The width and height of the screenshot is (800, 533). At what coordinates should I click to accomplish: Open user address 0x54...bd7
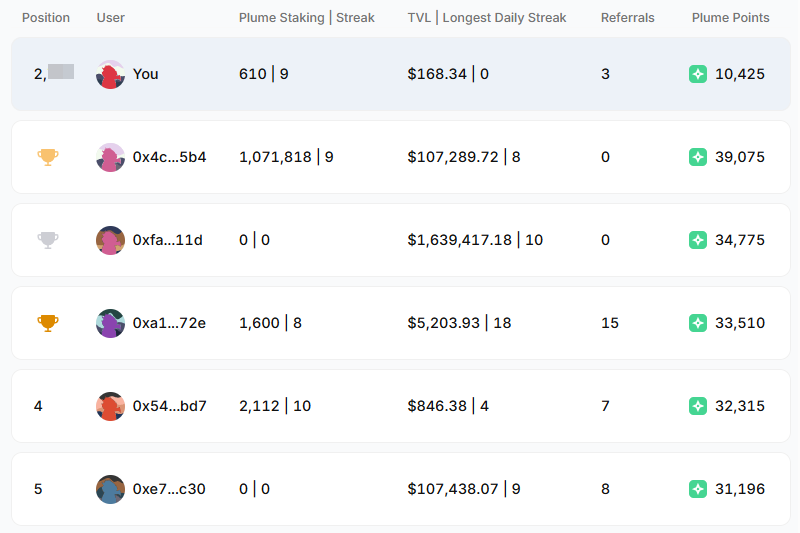point(169,406)
